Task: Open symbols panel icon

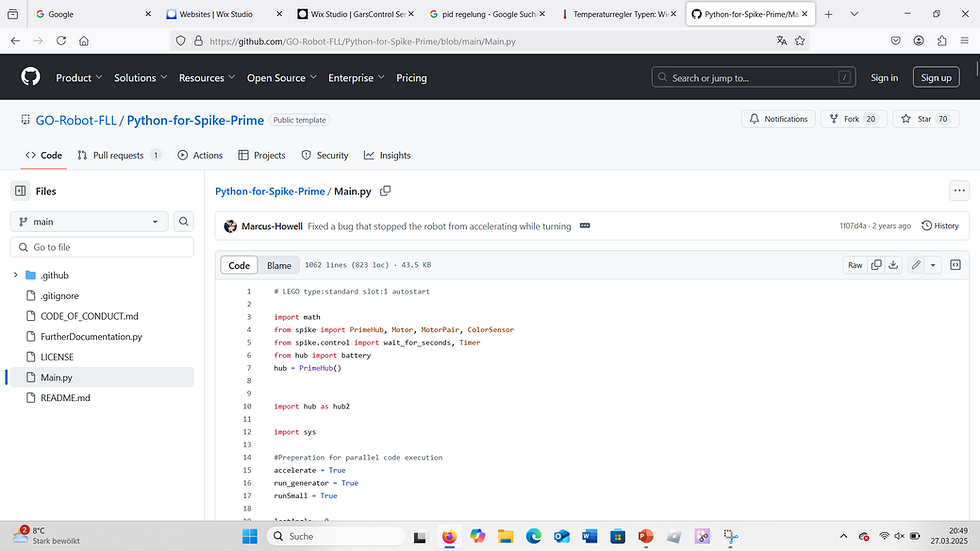Action: tap(956, 265)
